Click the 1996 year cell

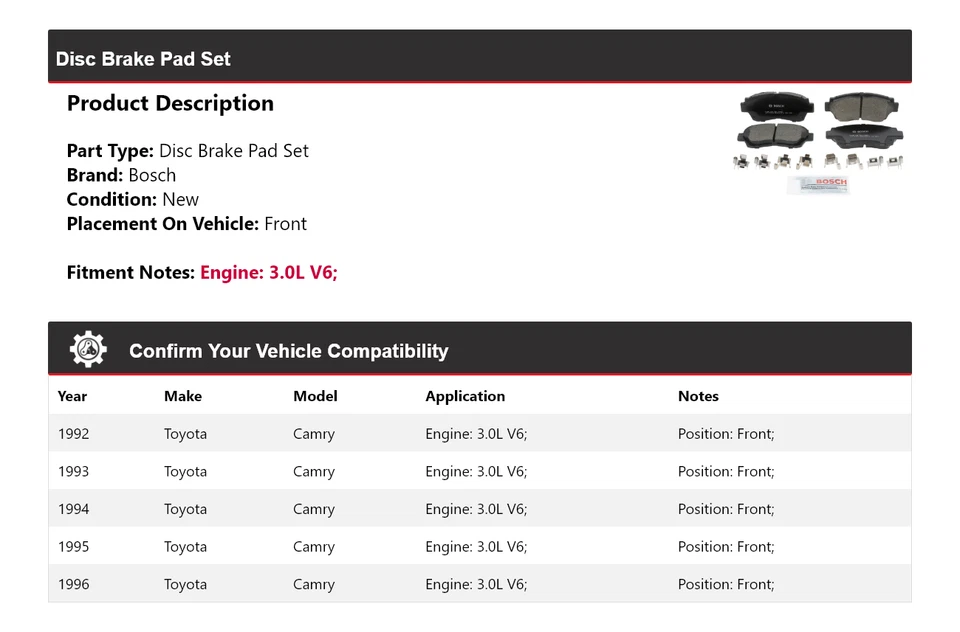point(73,584)
